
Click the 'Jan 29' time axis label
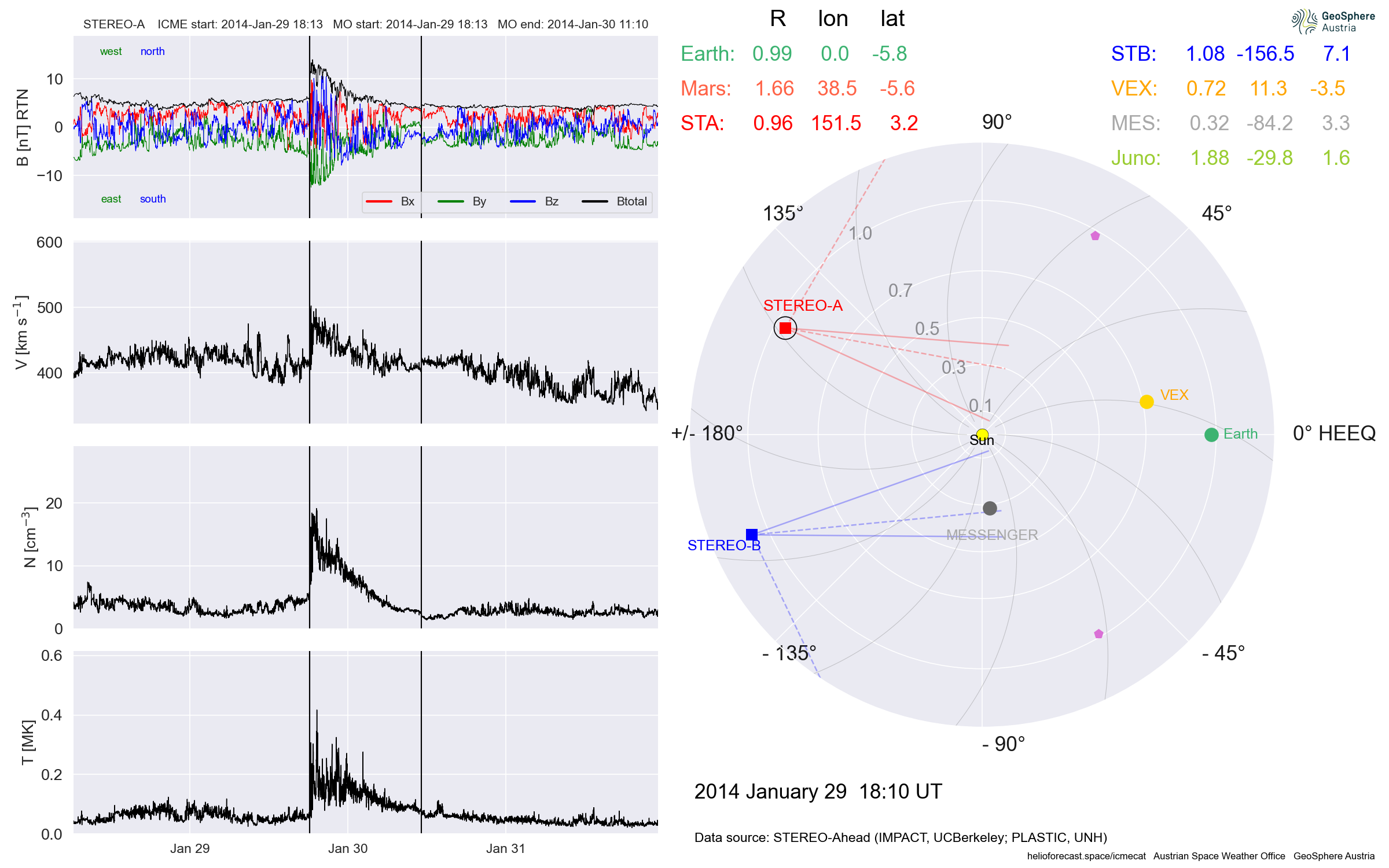(190, 849)
